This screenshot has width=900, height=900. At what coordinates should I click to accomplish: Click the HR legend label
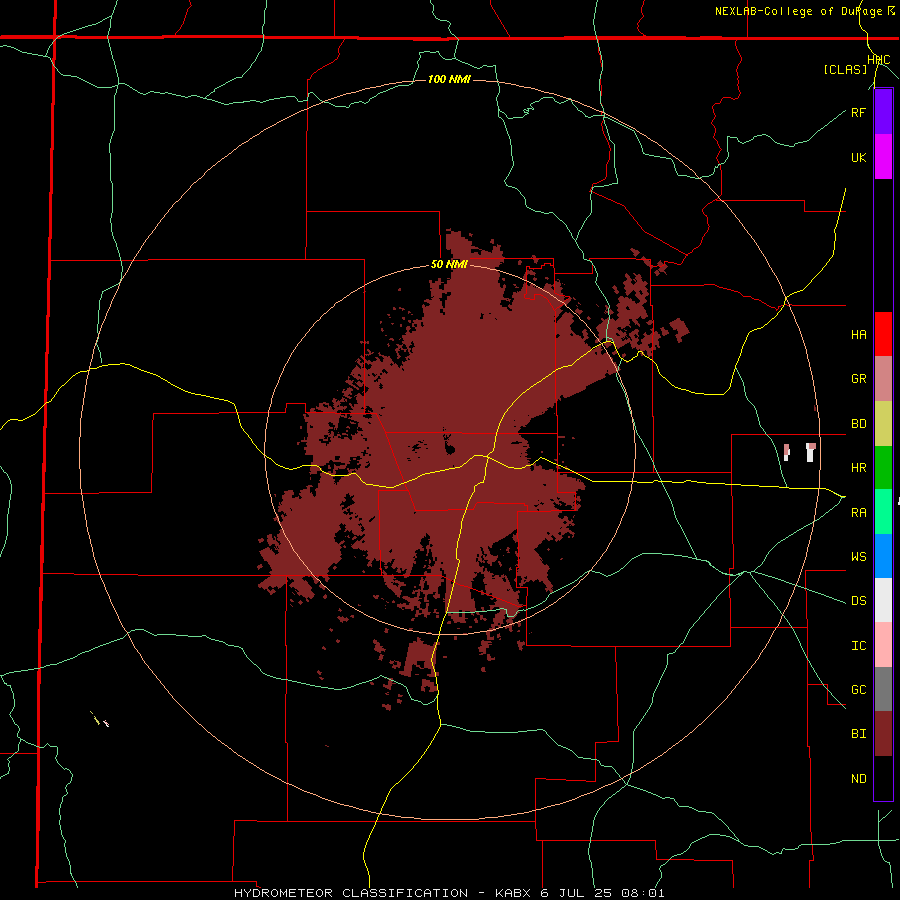point(859,468)
